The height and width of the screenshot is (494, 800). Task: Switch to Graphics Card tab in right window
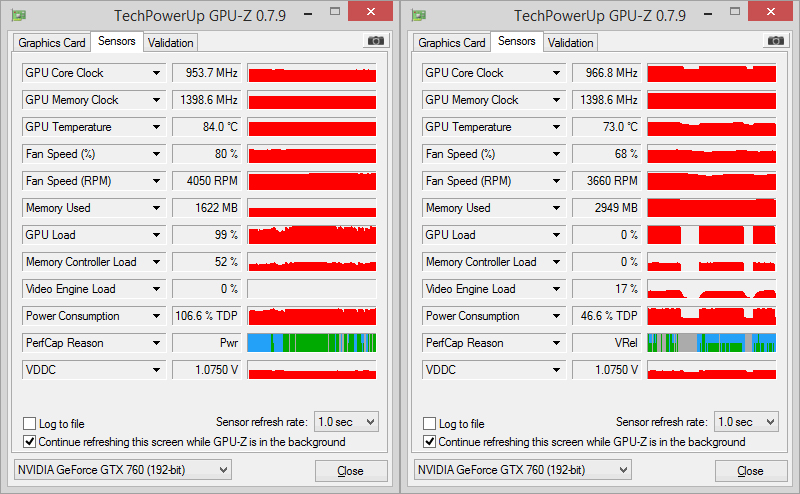pyautogui.click(x=452, y=43)
